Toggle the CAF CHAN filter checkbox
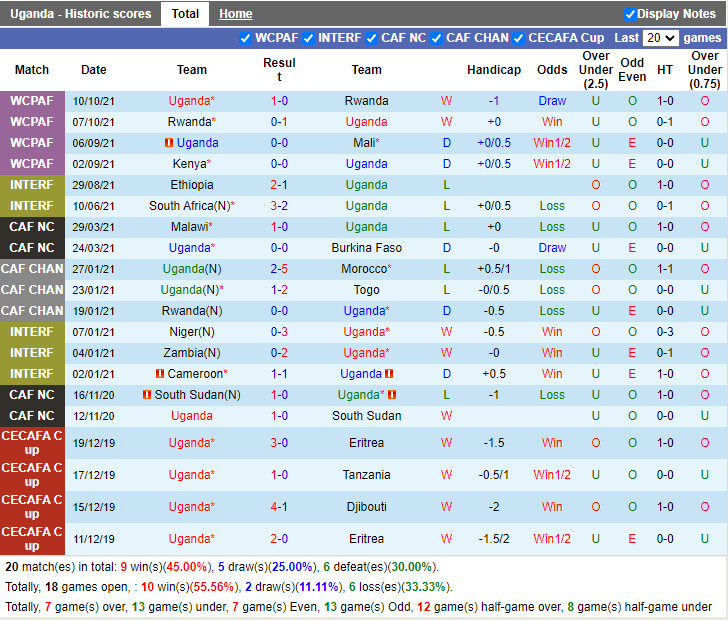The image size is (728, 620). click(437, 38)
